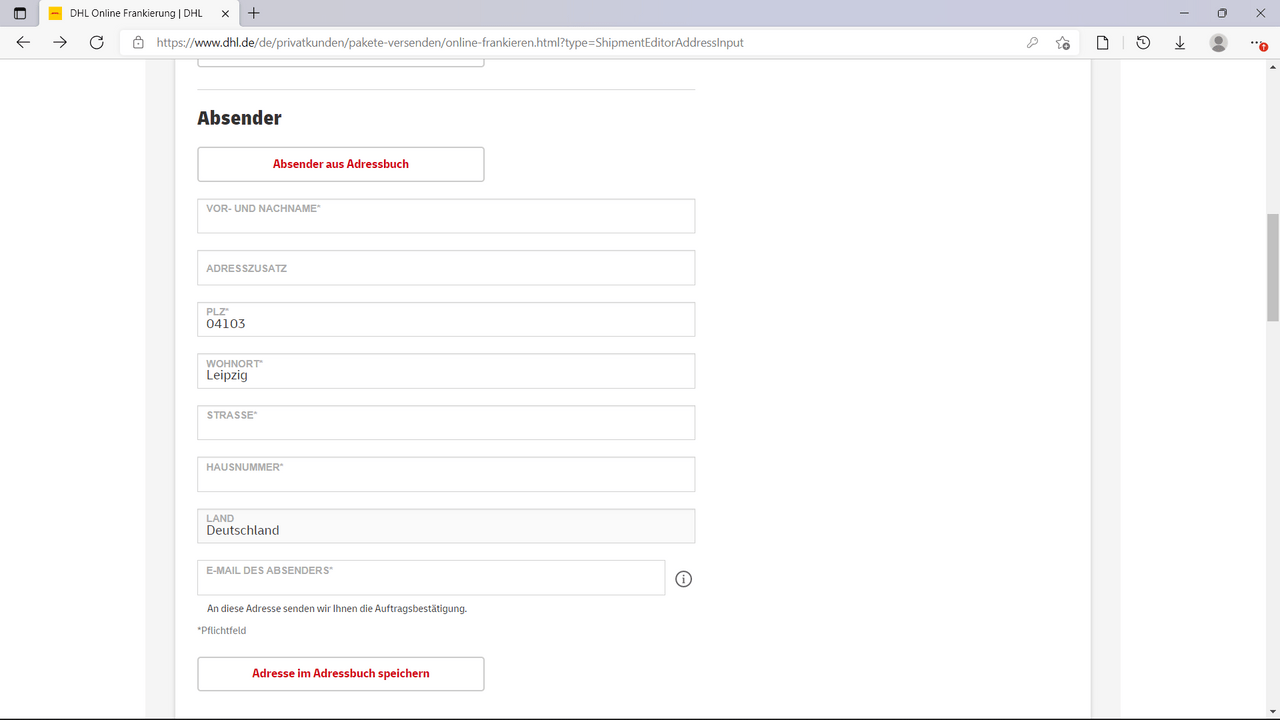
Task: Focus the E-Mail des Absenders field
Action: [x=431, y=578]
